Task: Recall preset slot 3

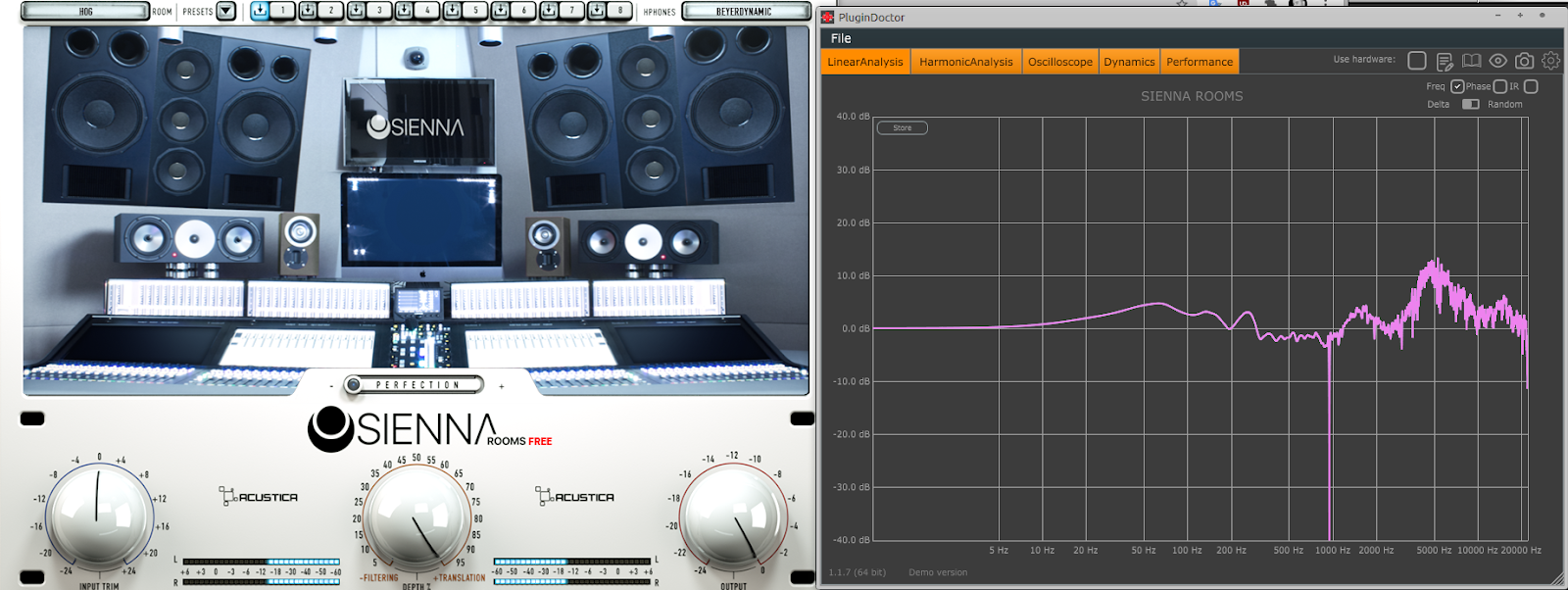Action: click(379, 11)
